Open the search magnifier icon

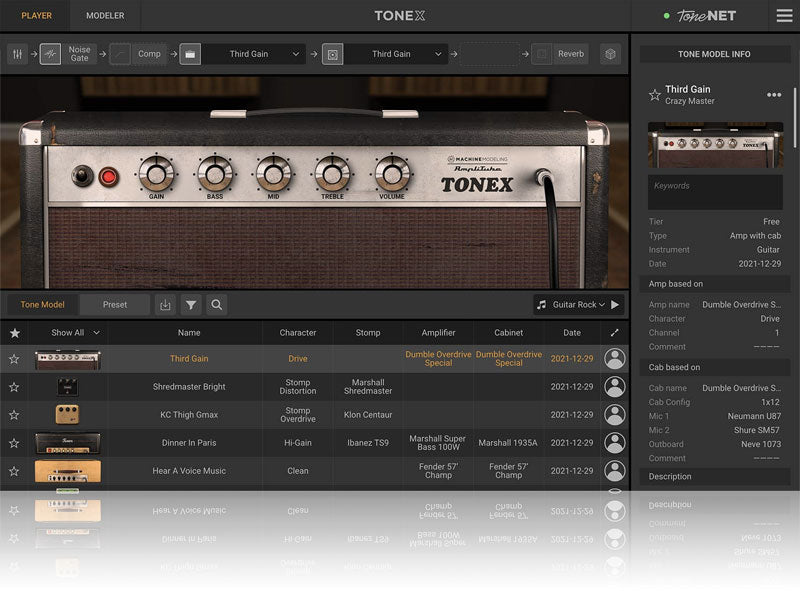pos(216,305)
